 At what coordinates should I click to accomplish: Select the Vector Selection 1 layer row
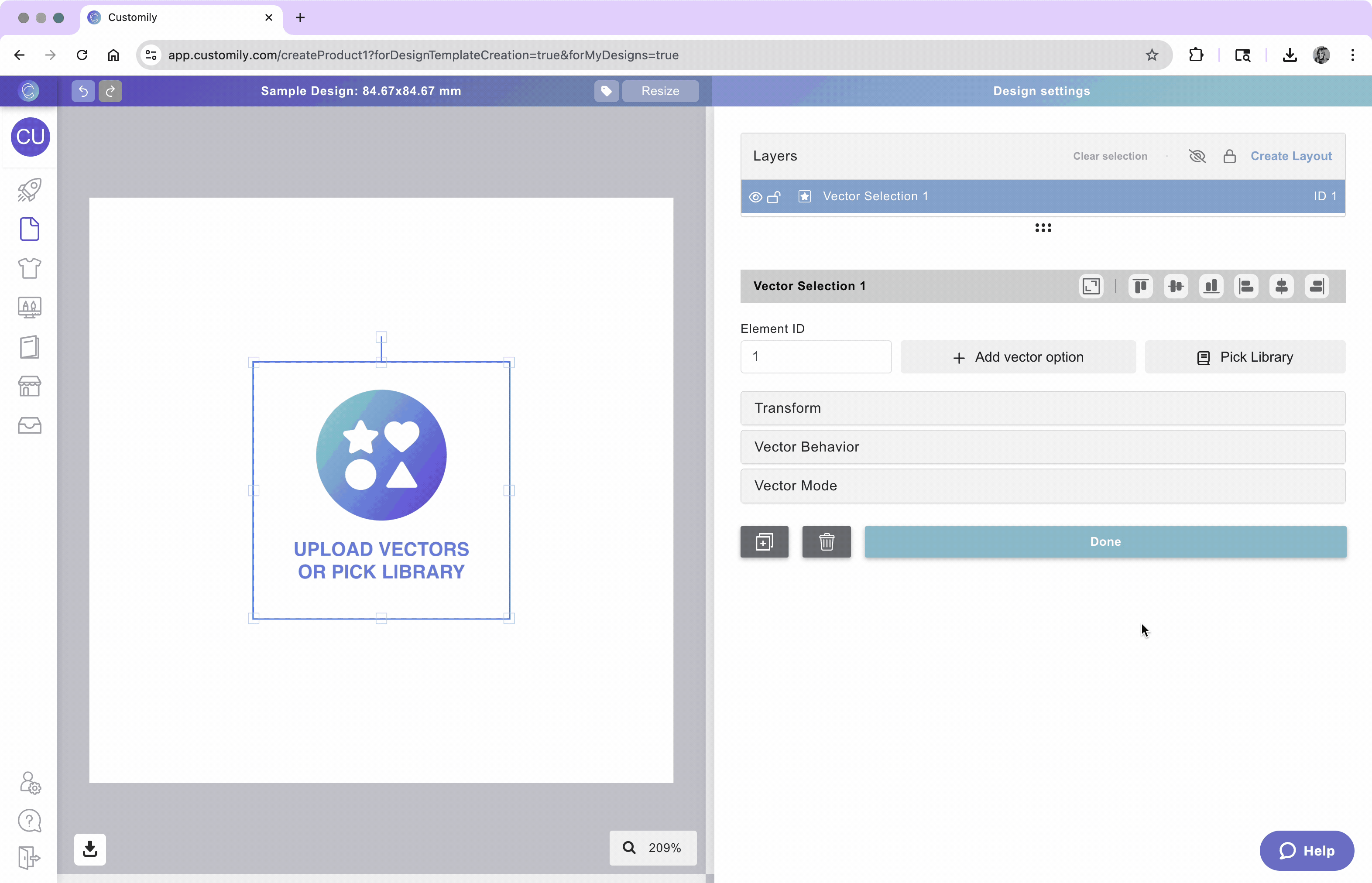tap(1032, 197)
